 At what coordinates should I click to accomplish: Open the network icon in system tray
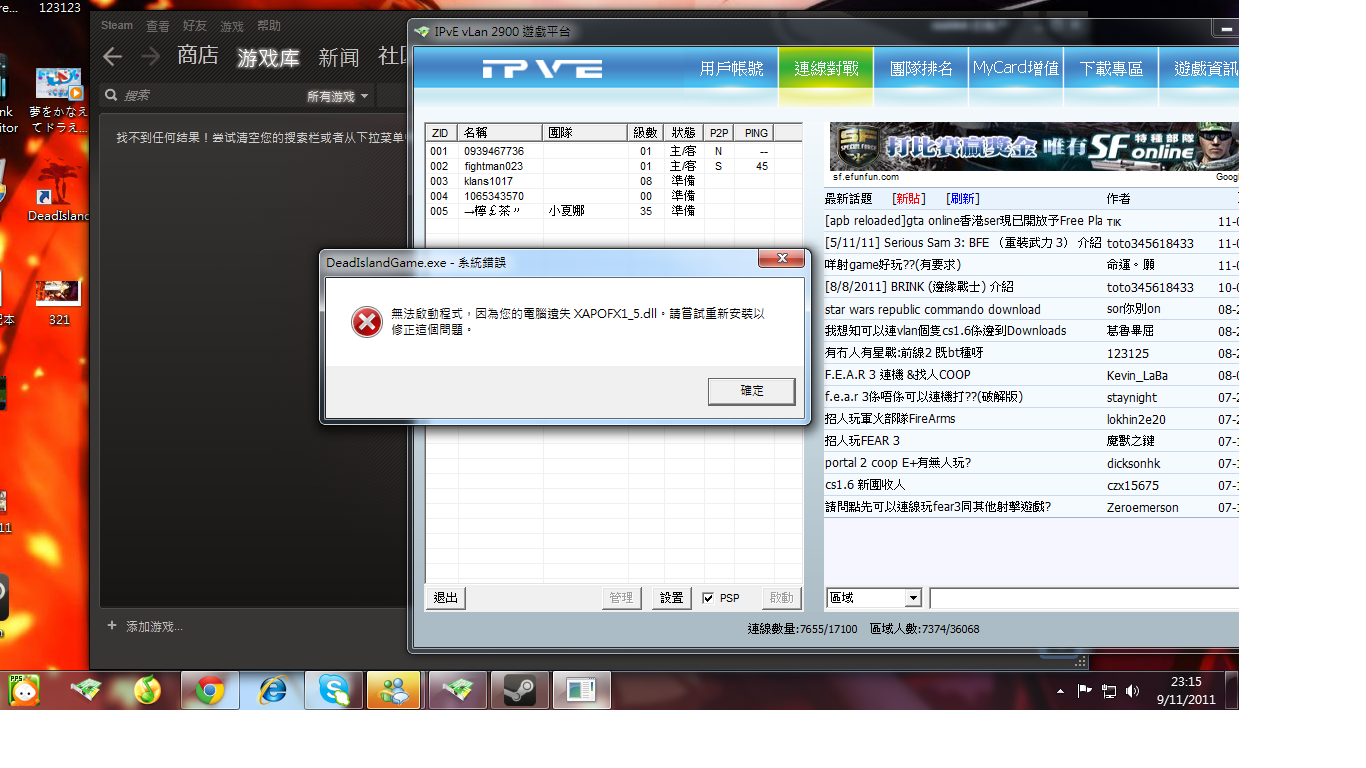pos(1109,690)
